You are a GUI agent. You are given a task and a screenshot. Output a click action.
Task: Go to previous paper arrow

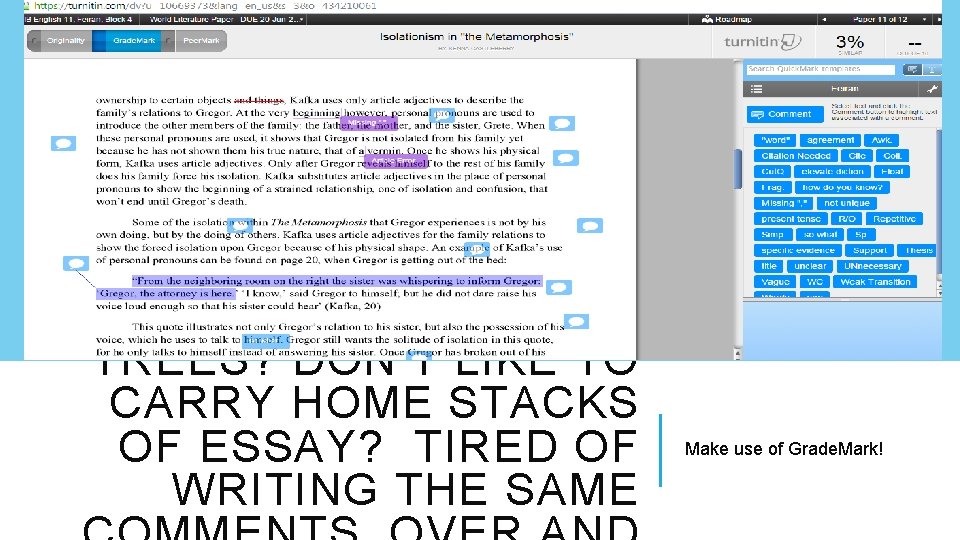[x=824, y=20]
